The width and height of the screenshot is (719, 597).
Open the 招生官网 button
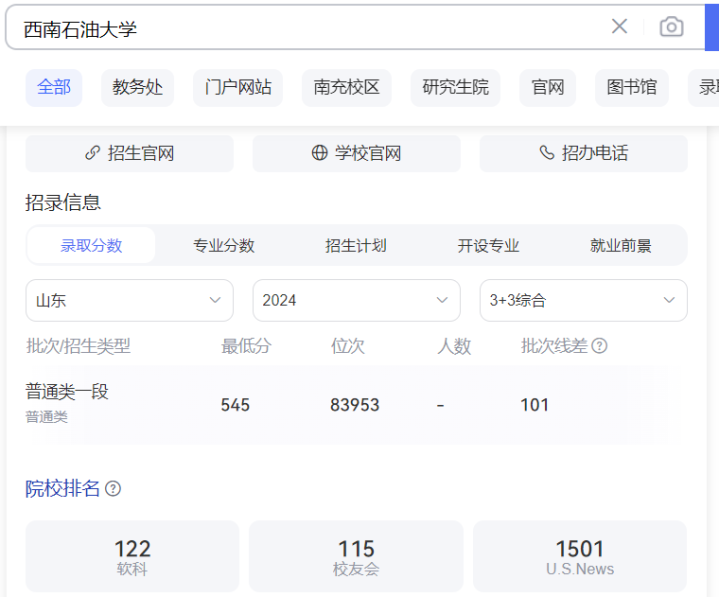(129, 153)
